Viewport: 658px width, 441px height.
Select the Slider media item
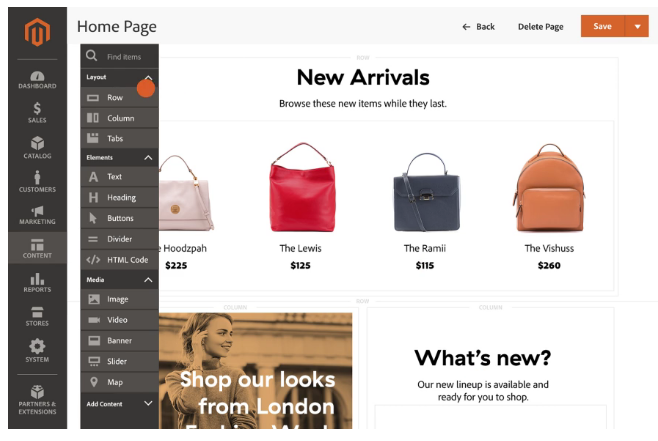120,361
